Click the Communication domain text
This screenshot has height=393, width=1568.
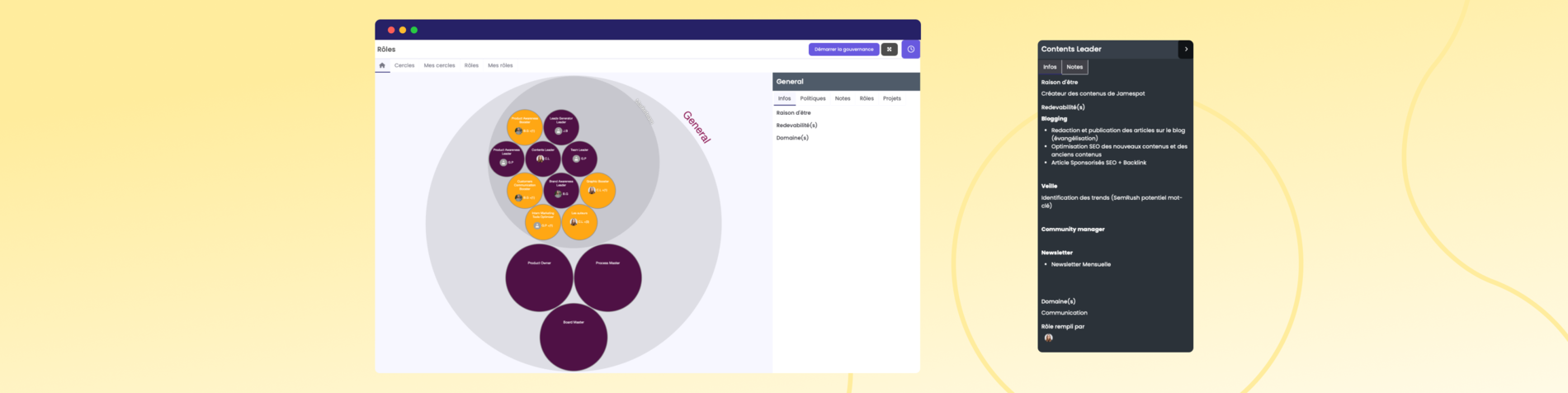click(1064, 313)
